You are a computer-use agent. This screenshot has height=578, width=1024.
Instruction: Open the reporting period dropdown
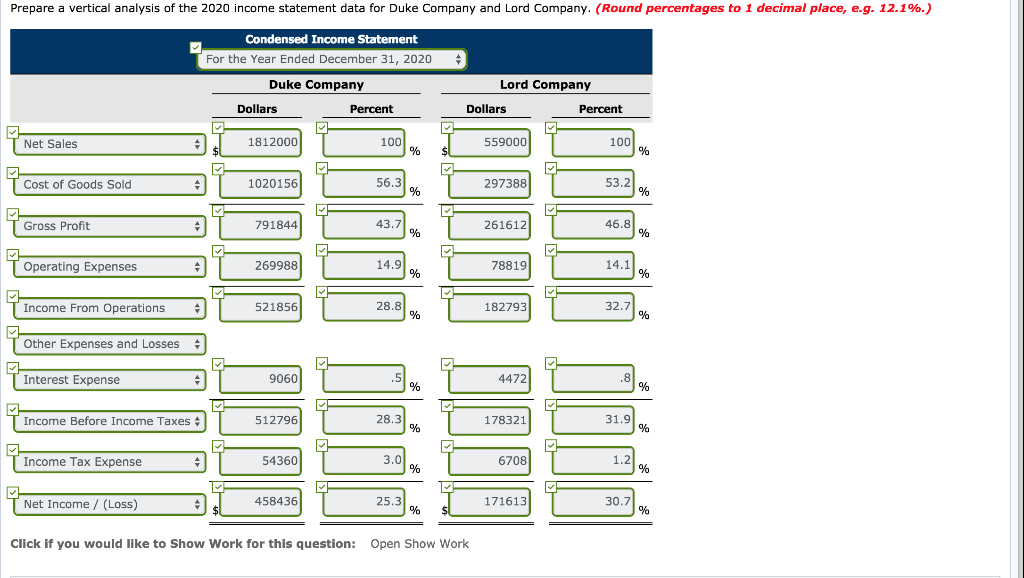click(x=330, y=59)
